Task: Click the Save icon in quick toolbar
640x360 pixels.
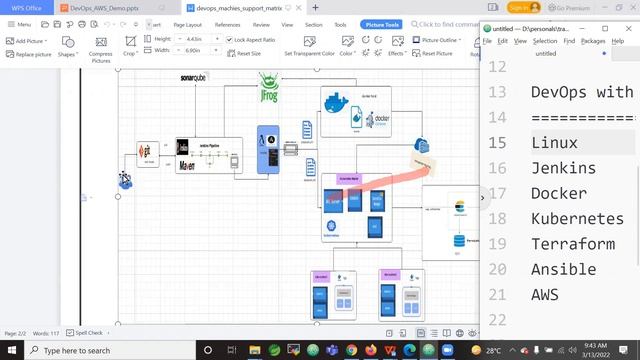Action: 57,24
